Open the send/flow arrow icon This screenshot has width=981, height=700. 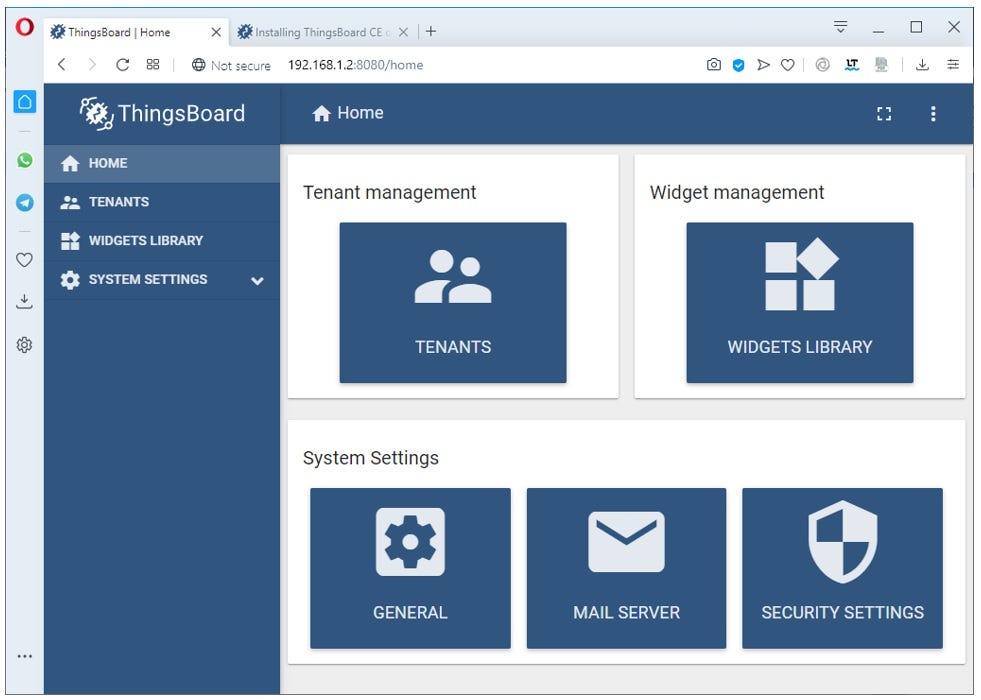click(763, 64)
